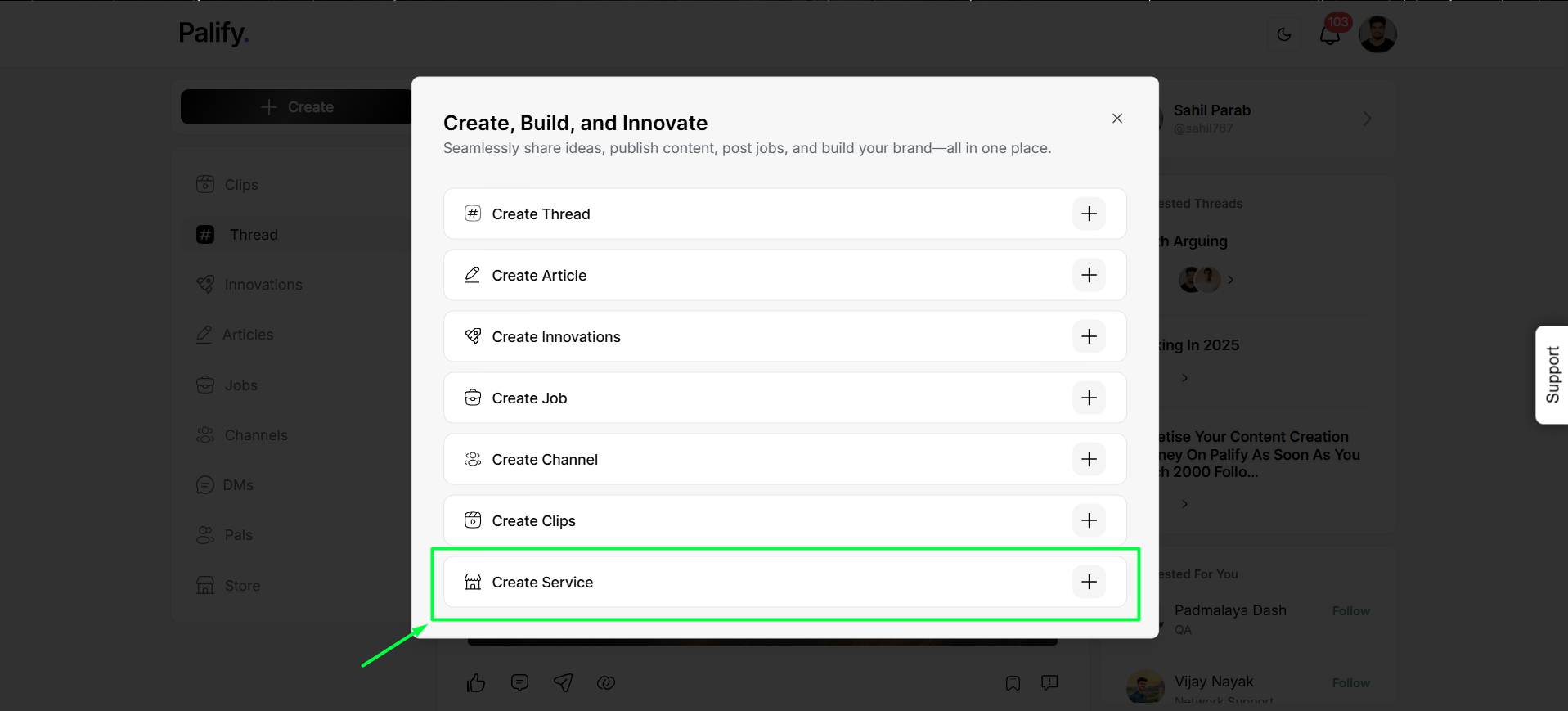Open the 'In 2025' suggested thread title
This screenshot has width=1568, height=711.
point(1199,345)
